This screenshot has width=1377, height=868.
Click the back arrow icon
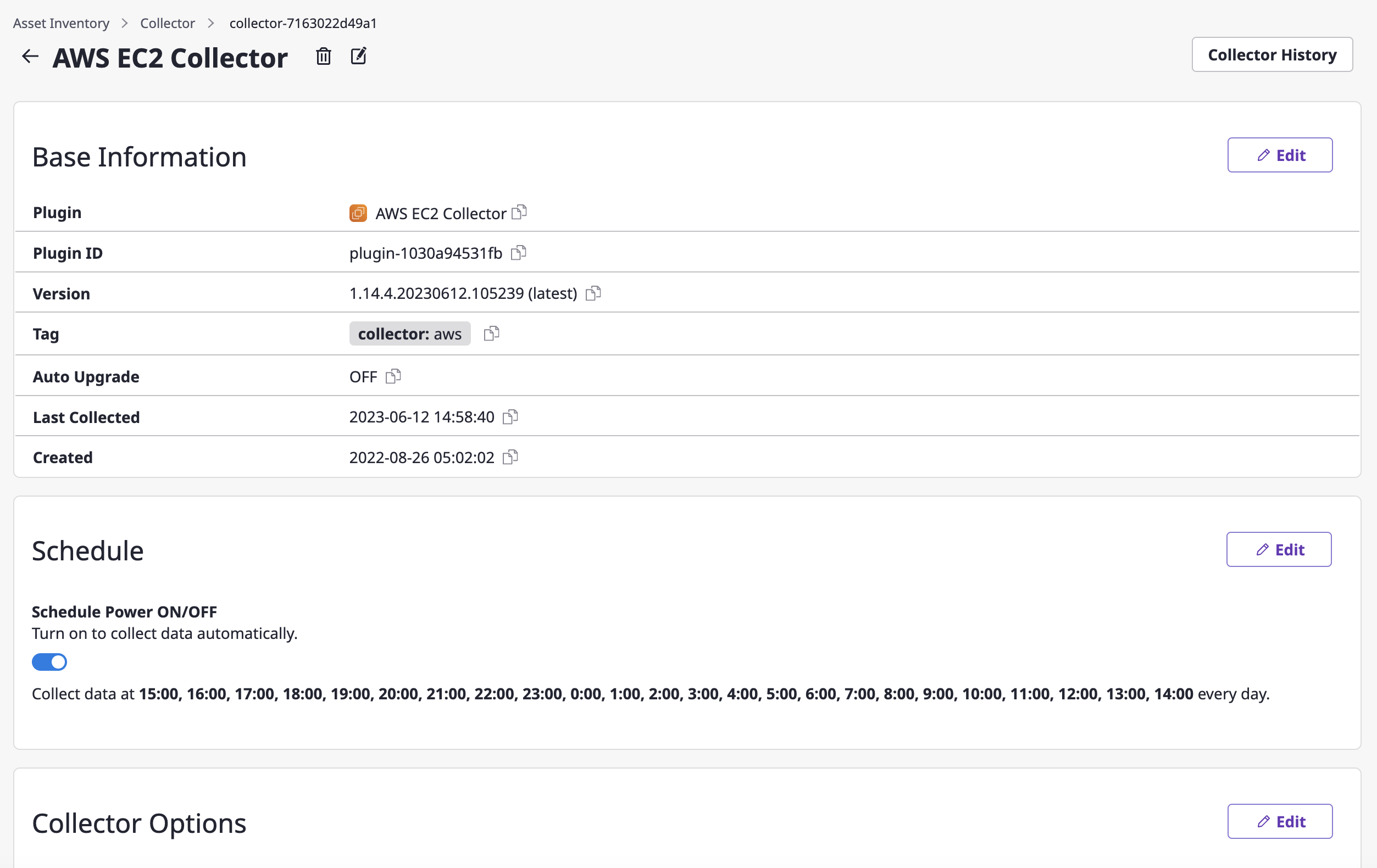pyautogui.click(x=30, y=56)
